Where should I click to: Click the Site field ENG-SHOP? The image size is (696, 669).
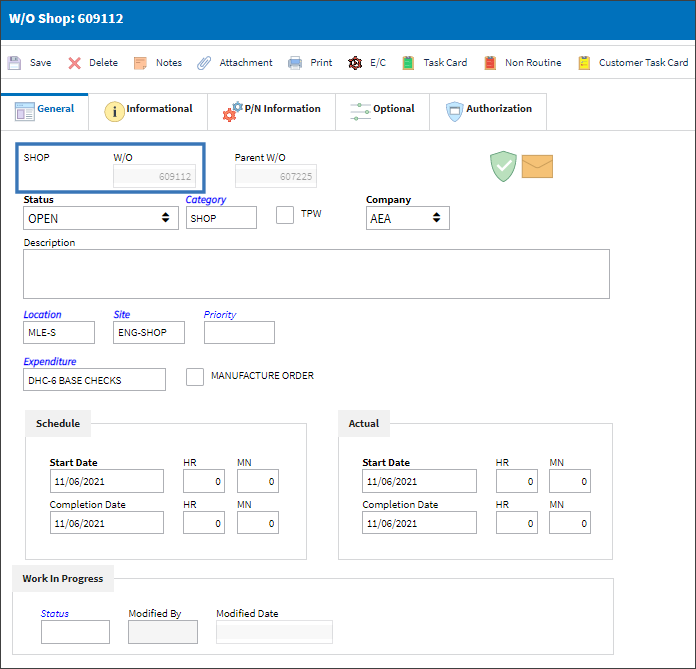(149, 333)
